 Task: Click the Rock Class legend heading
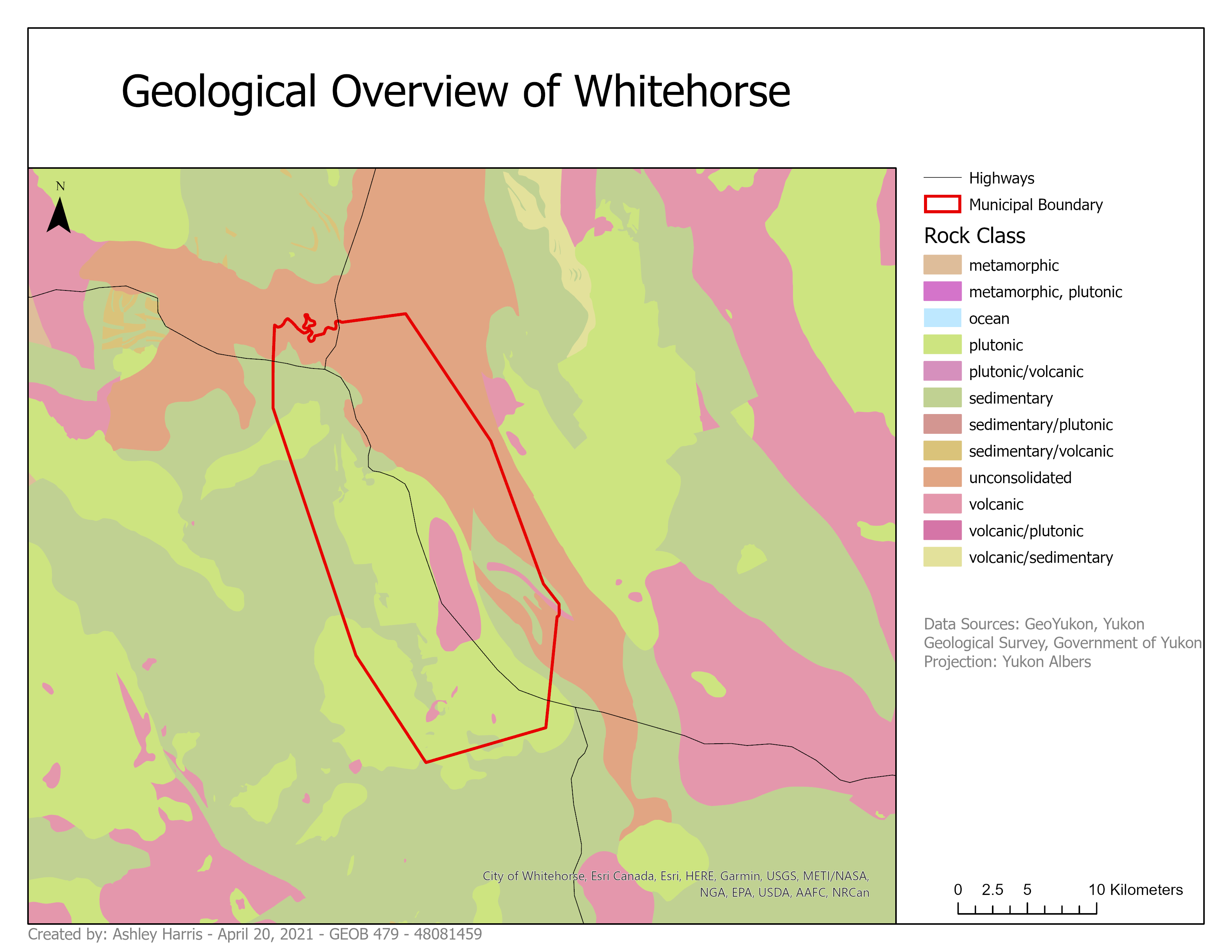[974, 236]
